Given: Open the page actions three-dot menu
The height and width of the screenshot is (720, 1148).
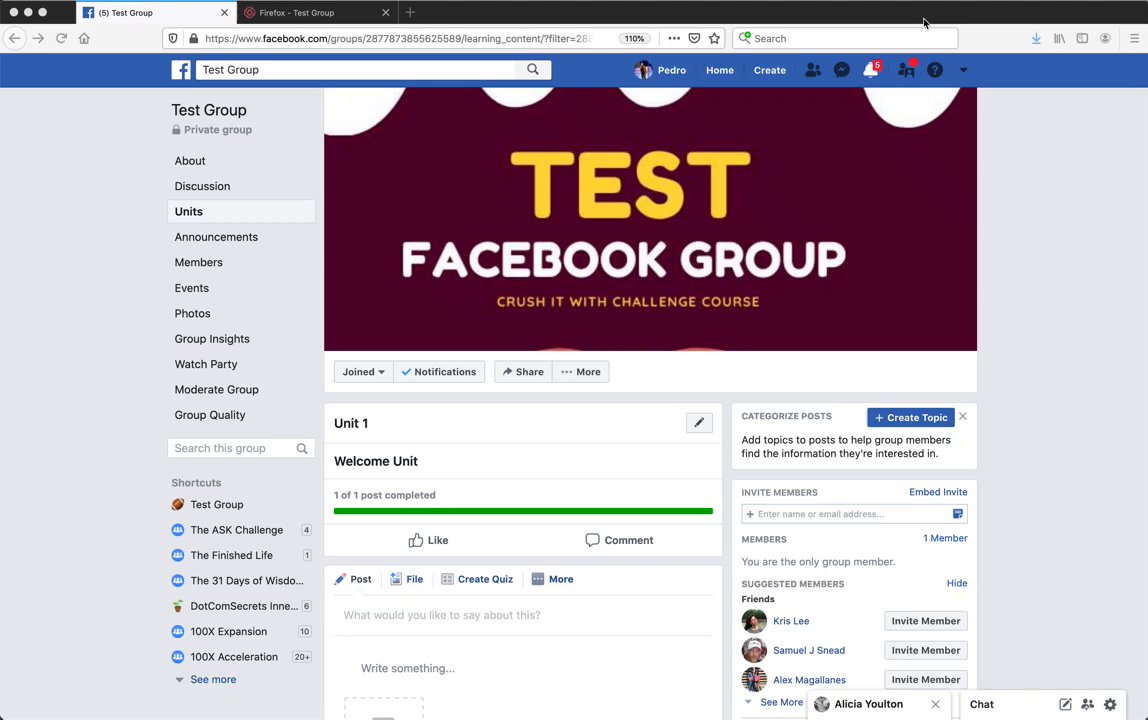Looking at the screenshot, I should point(674,38).
